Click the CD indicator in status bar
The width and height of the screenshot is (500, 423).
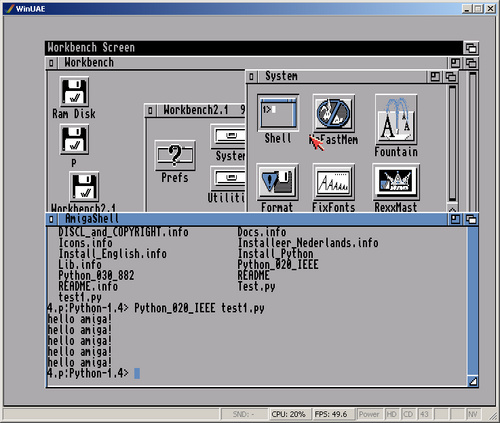(x=408, y=414)
